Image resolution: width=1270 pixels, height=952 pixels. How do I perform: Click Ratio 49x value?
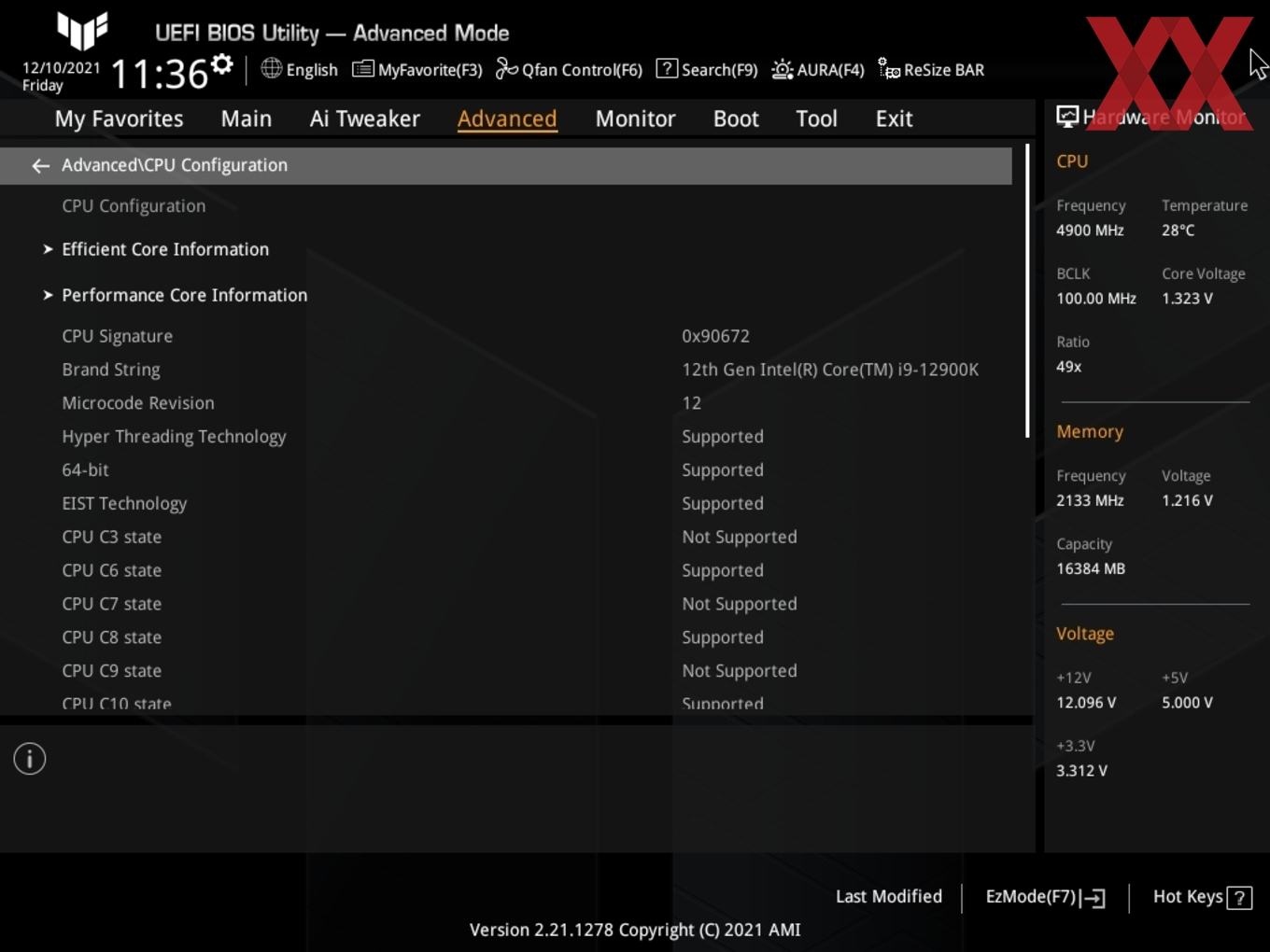click(x=1069, y=367)
